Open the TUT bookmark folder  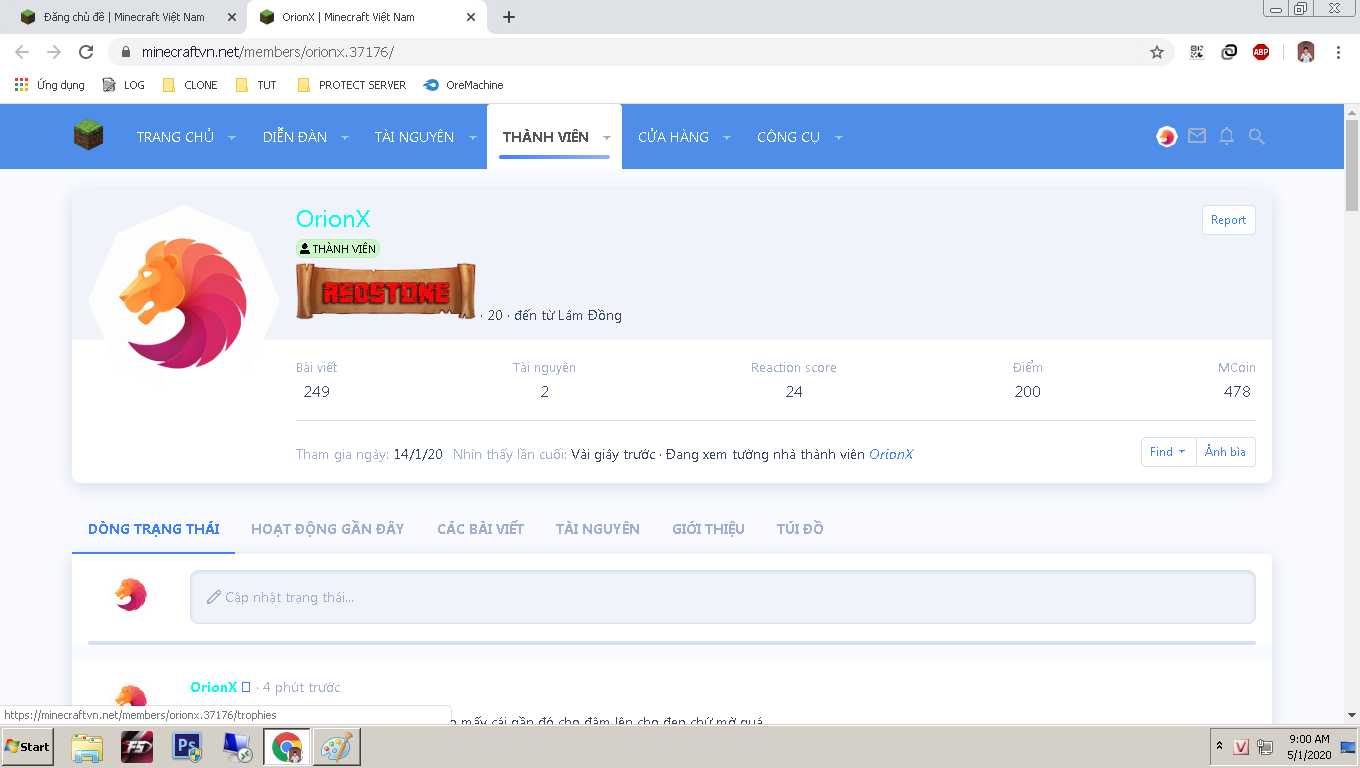click(256, 85)
